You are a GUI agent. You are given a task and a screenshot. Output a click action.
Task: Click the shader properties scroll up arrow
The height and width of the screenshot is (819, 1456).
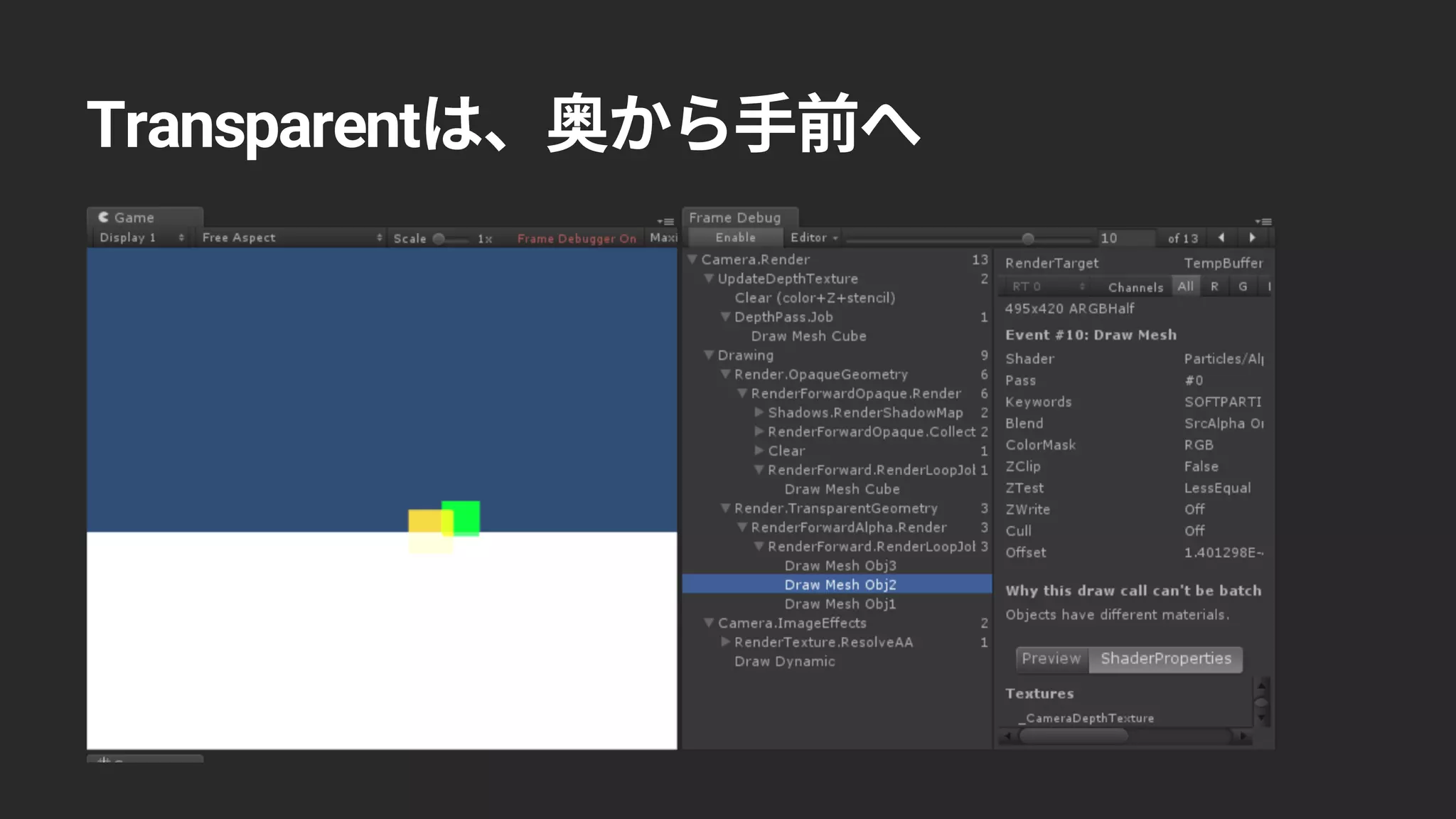tap(1262, 685)
